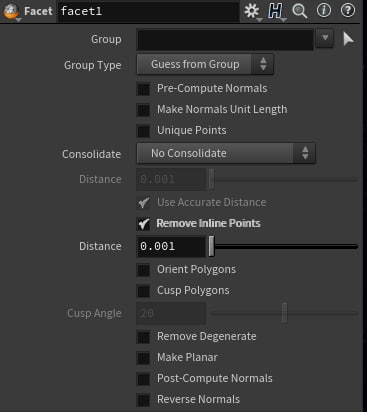Open the Consolidate dropdown menu
This screenshot has height=412, width=367.
226,153
